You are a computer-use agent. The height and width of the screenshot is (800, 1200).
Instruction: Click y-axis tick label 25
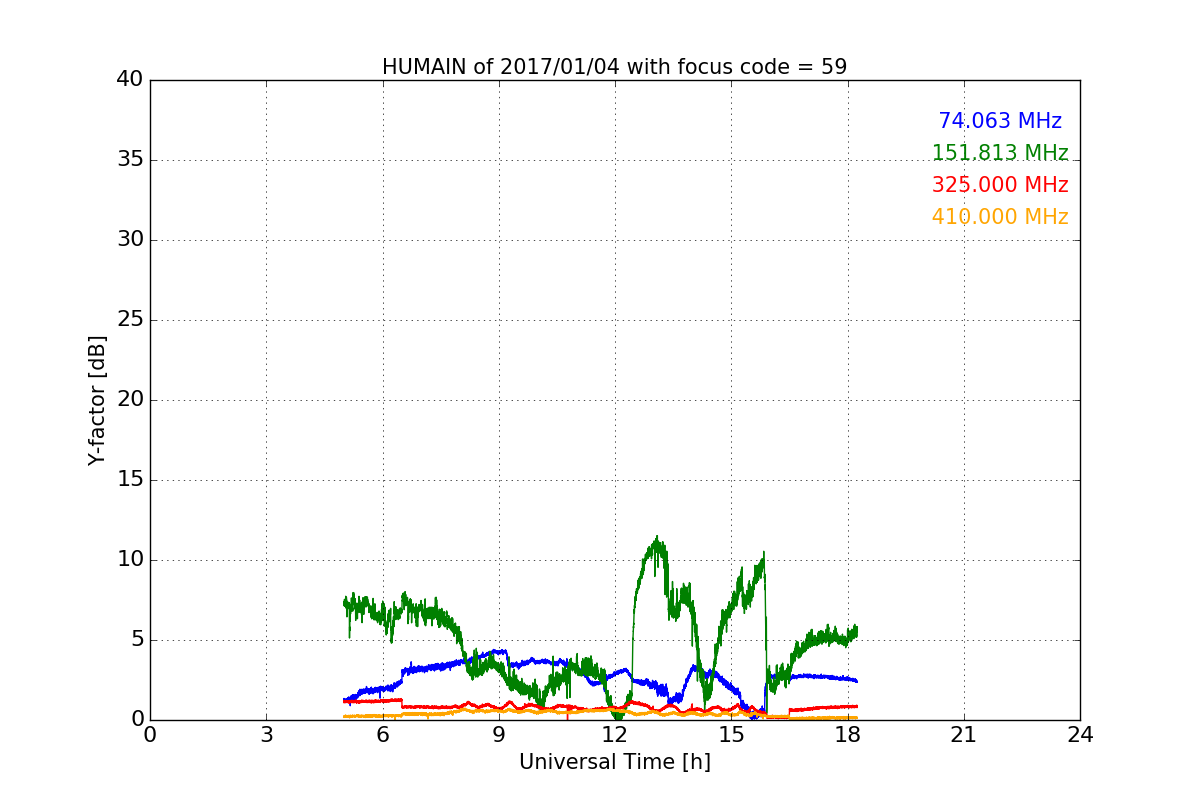click(130, 320)
